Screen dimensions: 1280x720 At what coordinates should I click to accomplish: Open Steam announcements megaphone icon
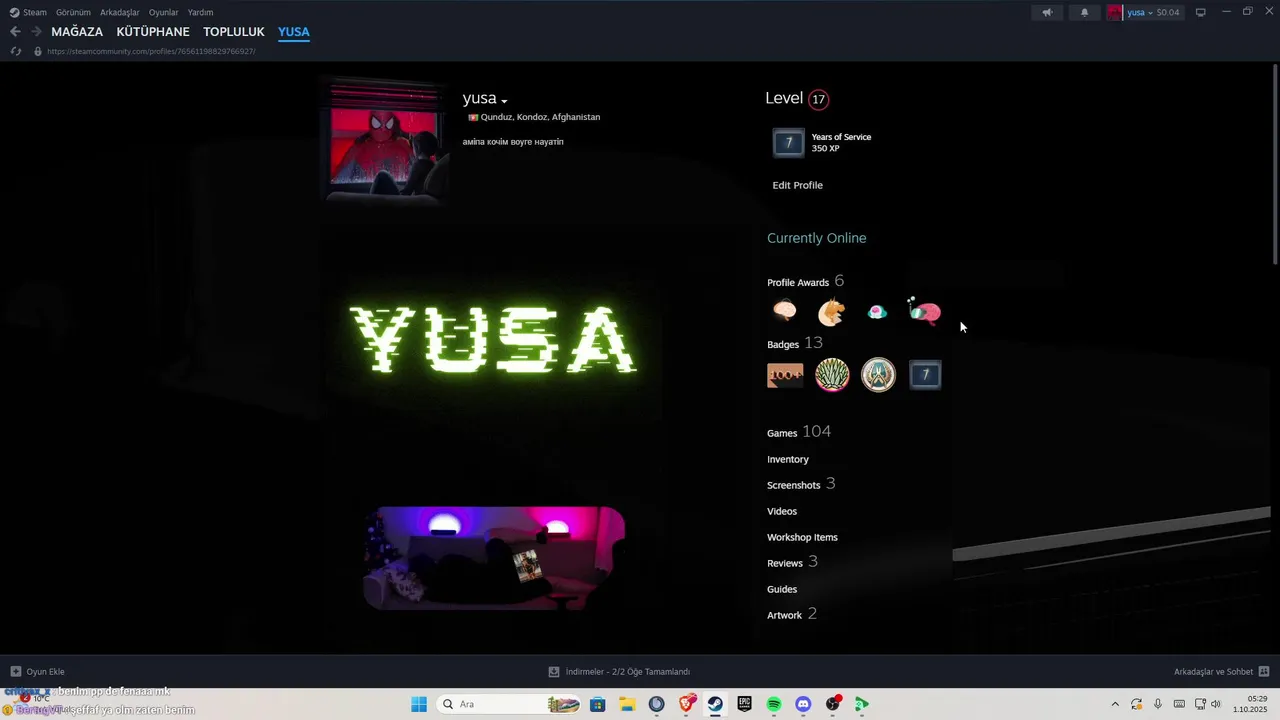point(1047,12)
